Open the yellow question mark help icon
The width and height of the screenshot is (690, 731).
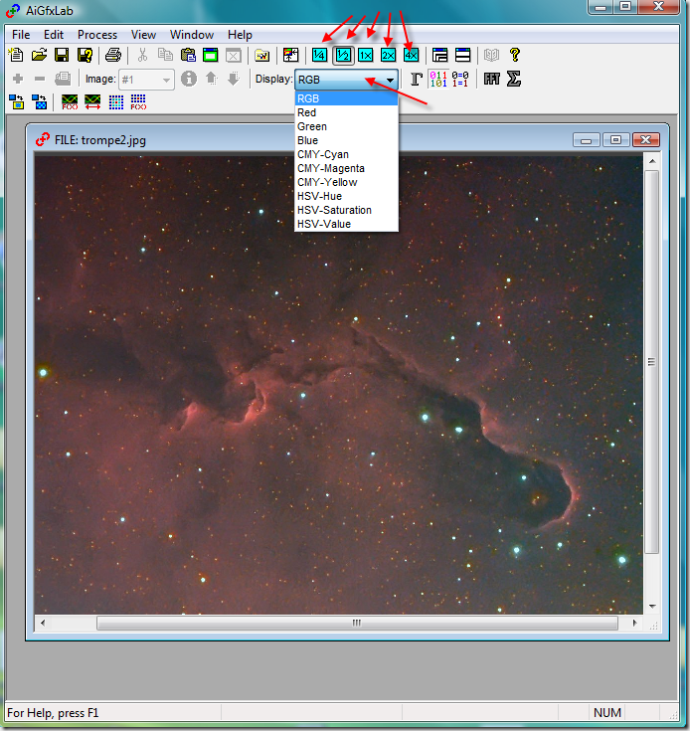[515, 55]
